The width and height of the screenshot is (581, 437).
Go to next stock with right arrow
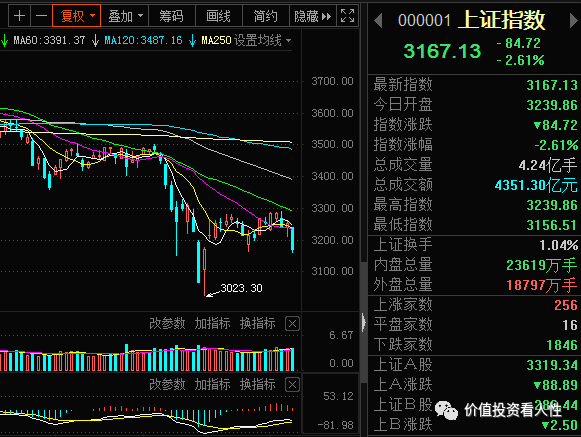(574, 21)
